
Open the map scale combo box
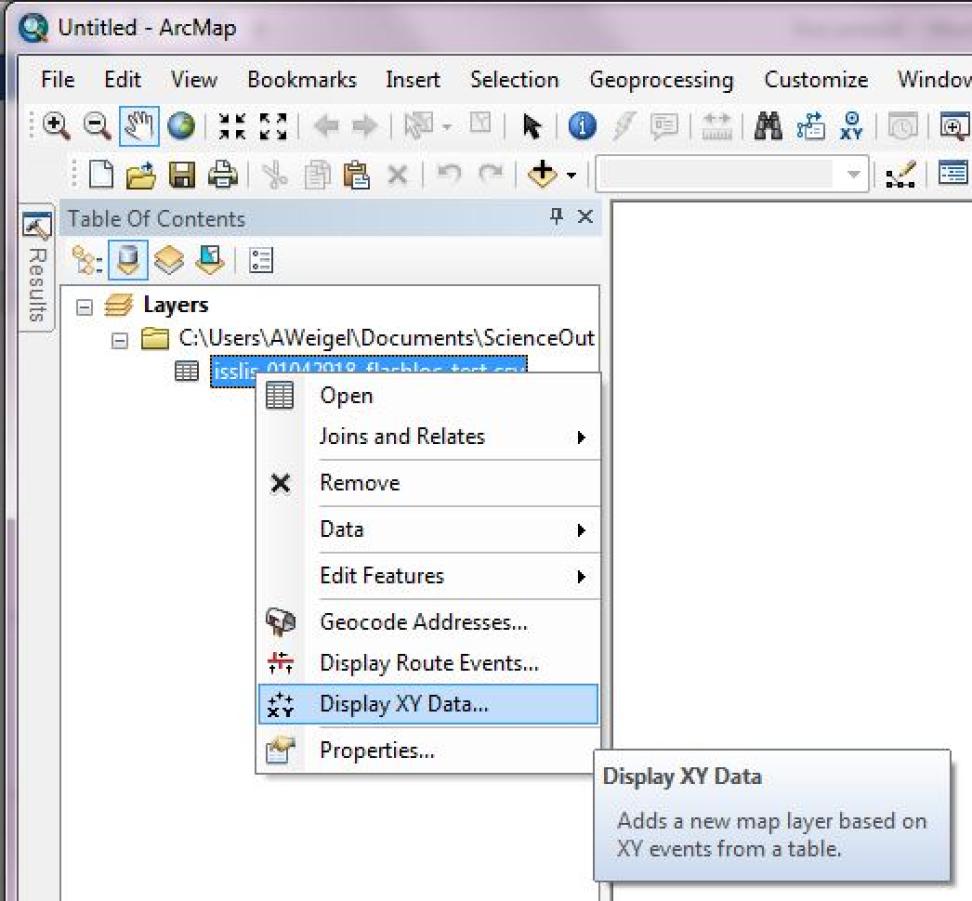coord(731,174)
